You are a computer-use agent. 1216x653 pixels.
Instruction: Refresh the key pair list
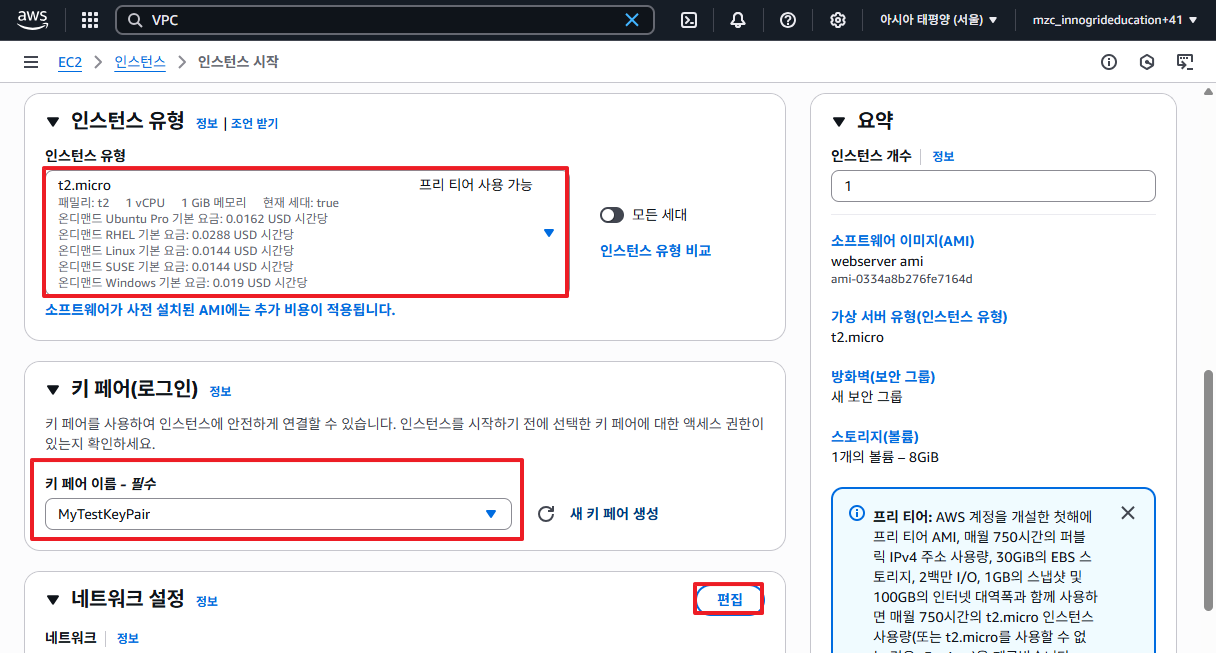[x=546, y=514]
